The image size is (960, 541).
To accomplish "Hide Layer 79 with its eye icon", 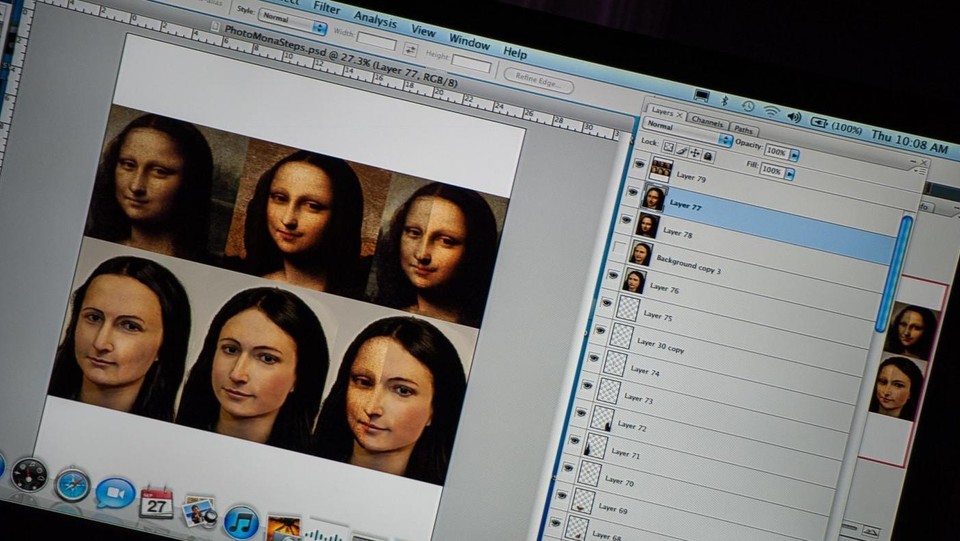I will 639,164.
